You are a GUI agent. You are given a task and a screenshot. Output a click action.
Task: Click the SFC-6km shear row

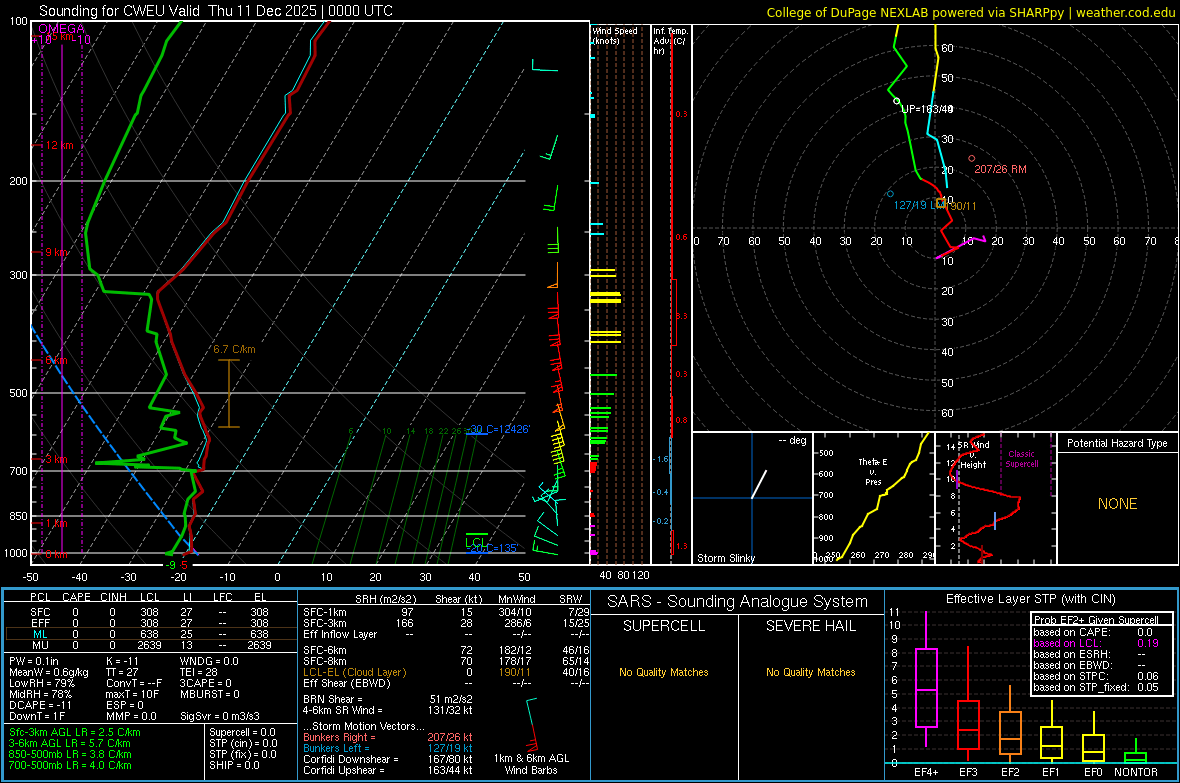pos(446,650)
